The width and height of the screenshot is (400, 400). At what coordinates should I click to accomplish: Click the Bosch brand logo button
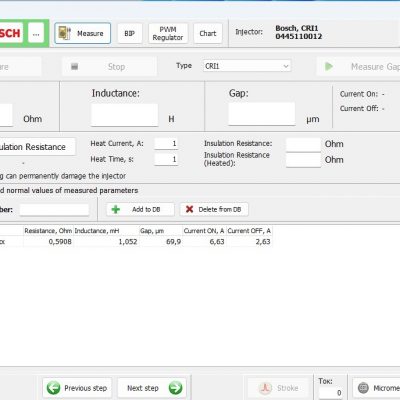pyautogui.click(x=11, y=33)
